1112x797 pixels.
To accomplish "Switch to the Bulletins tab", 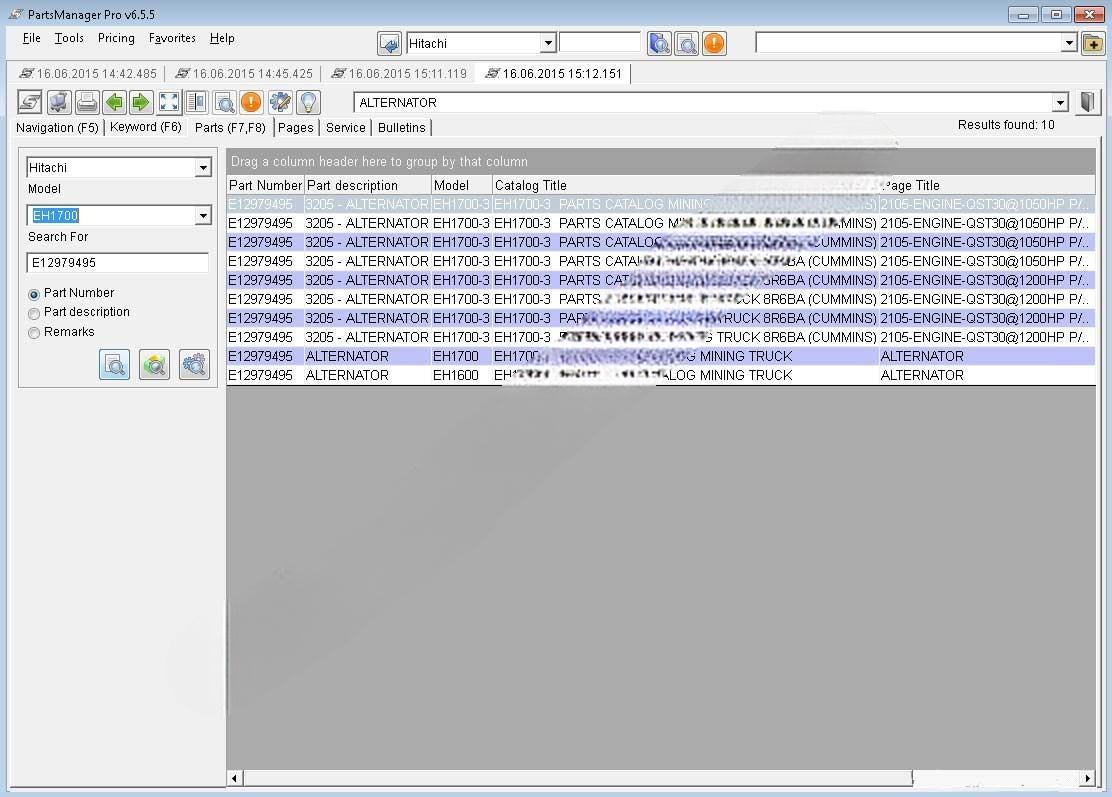I will 402,127.
